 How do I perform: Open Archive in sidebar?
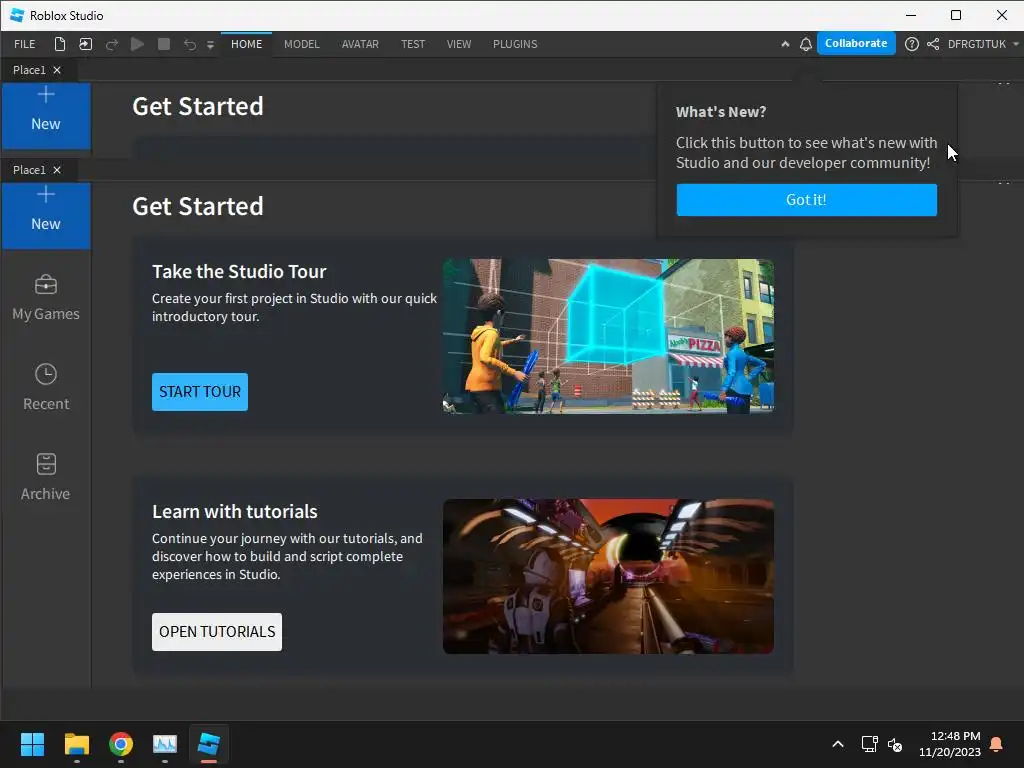(x=46, y=477)
